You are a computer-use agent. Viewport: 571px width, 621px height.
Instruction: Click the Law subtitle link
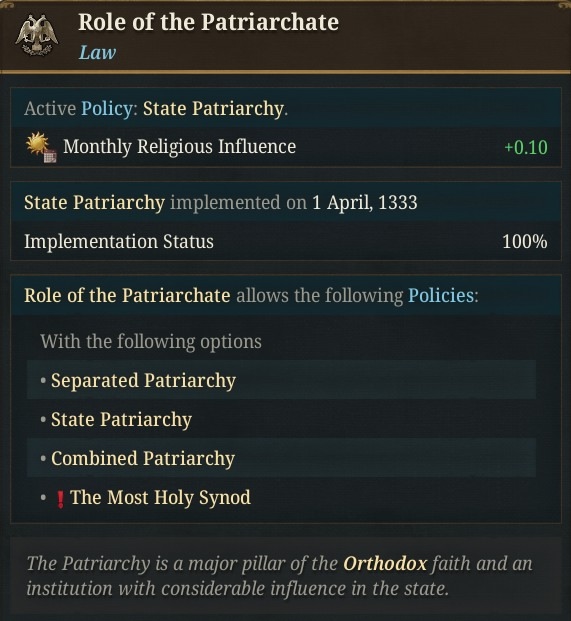[97, 52]
